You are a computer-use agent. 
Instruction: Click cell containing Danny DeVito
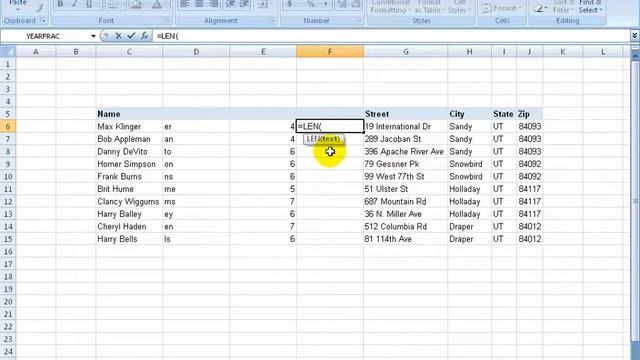pos(129,151)
